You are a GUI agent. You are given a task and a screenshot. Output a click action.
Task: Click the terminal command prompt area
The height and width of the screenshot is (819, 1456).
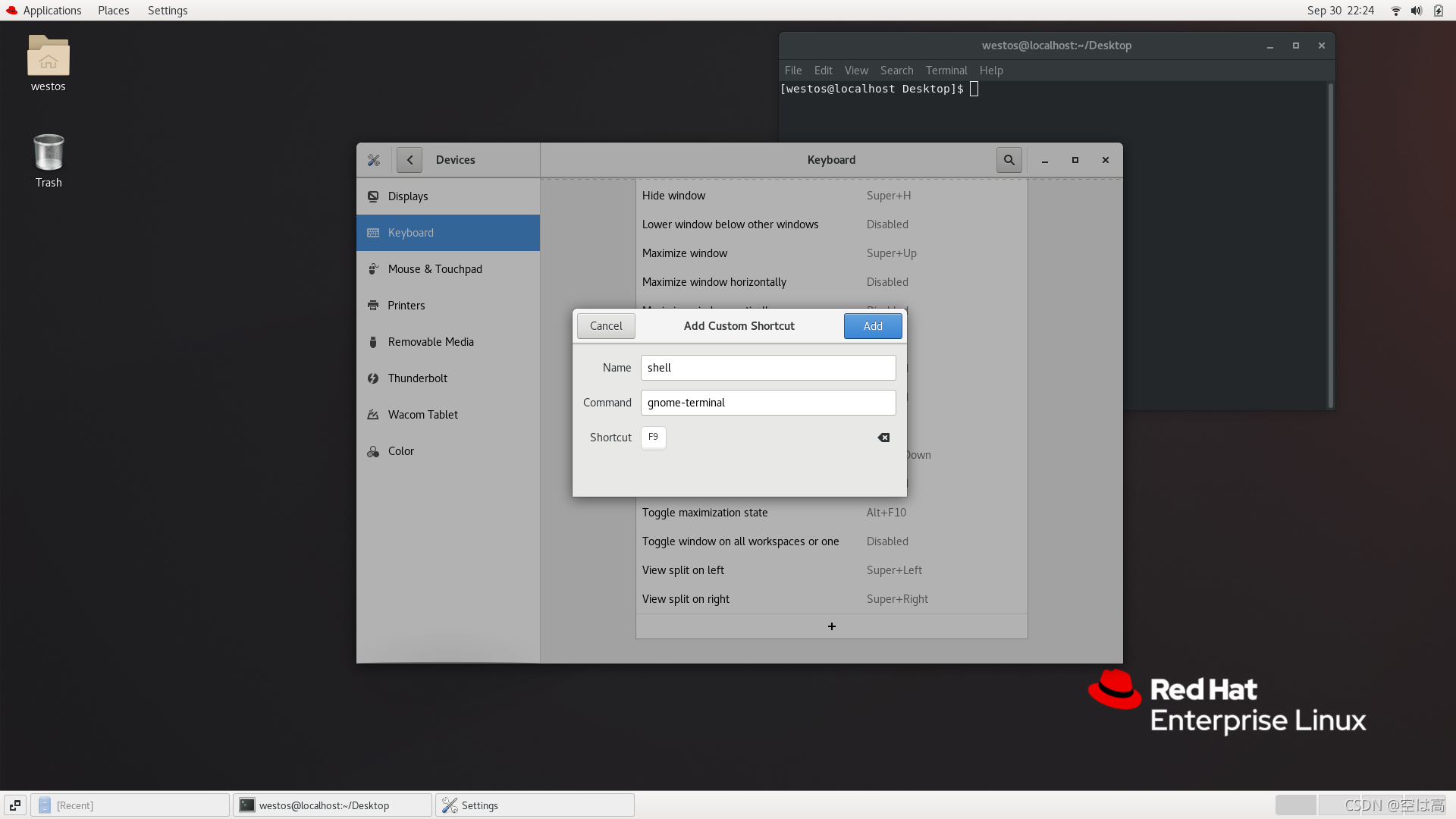pos(880,89)
